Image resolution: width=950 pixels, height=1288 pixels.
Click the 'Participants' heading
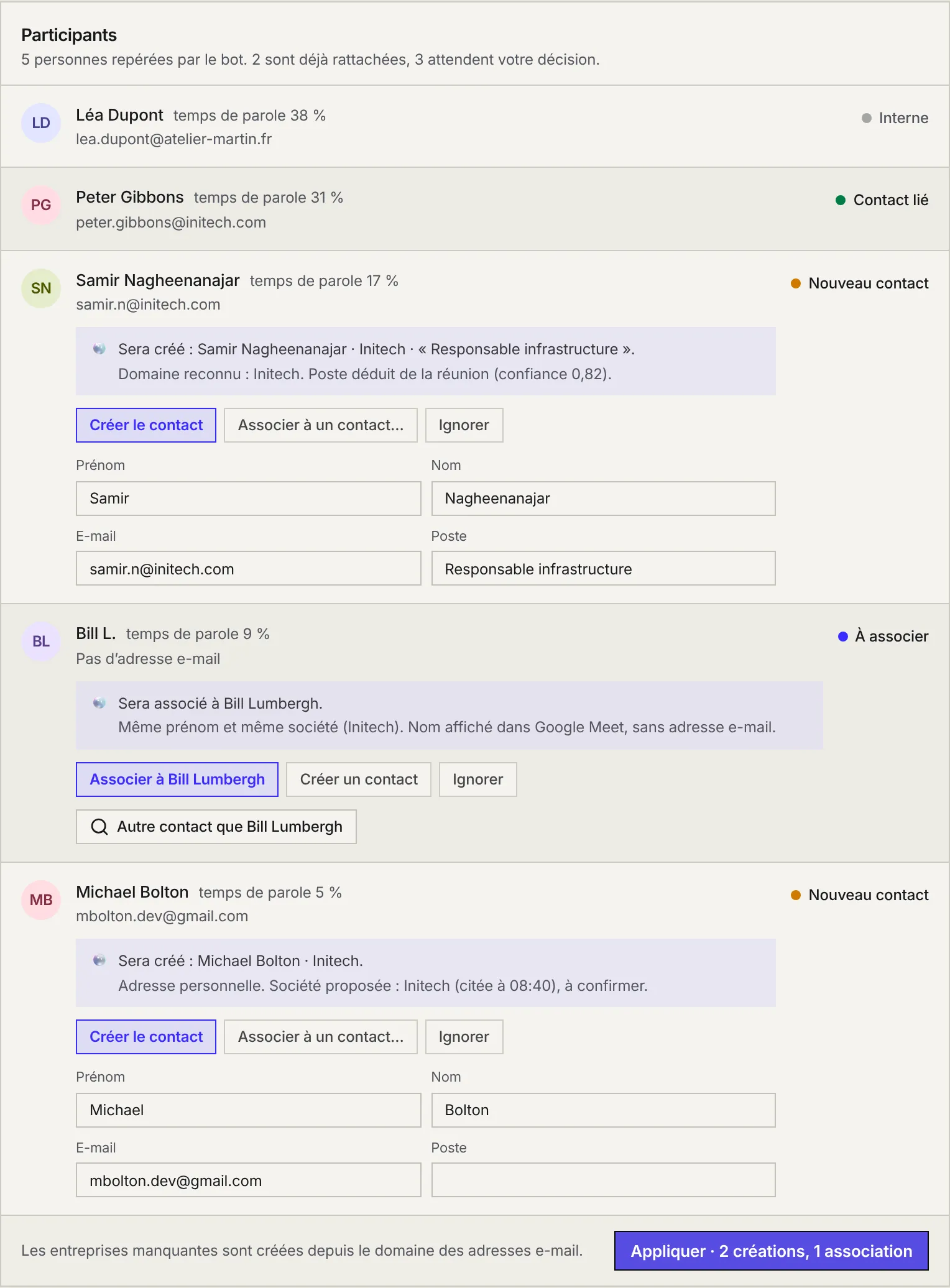point(69,35)
